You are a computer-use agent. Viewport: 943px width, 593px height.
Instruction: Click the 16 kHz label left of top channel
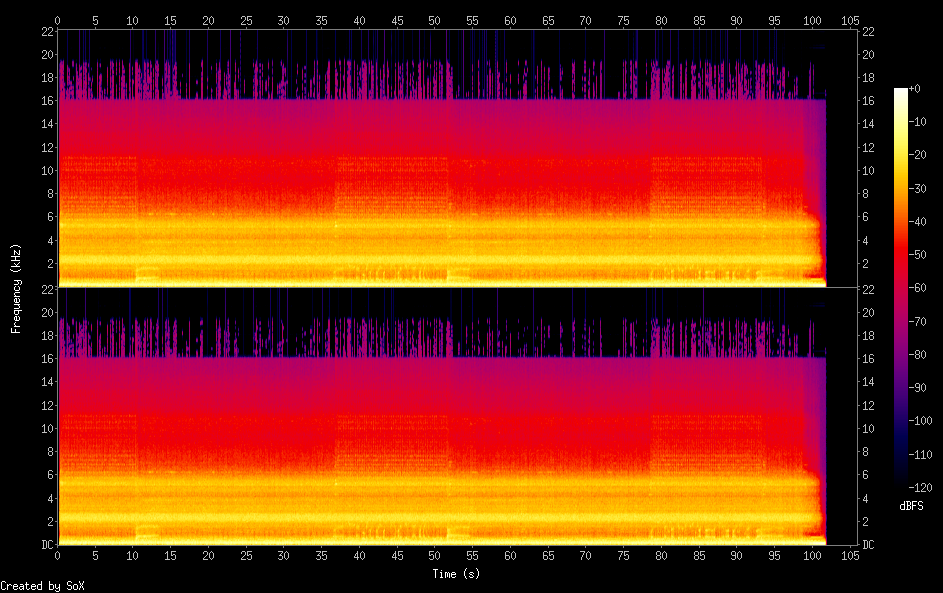coord(45,101)
